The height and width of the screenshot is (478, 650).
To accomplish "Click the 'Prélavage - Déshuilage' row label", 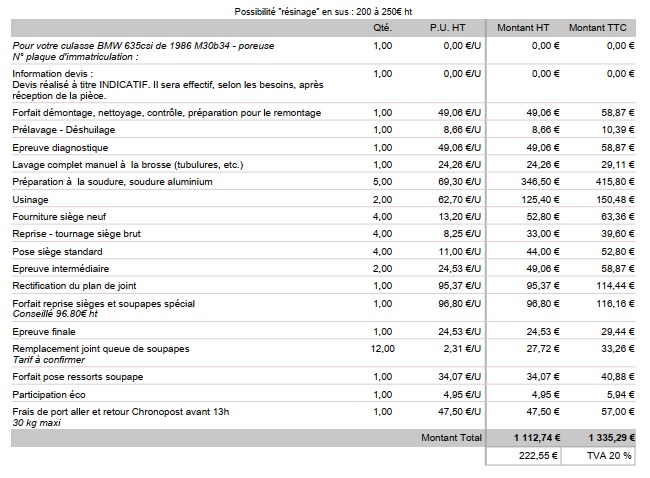I will click(x=66, y=130).
